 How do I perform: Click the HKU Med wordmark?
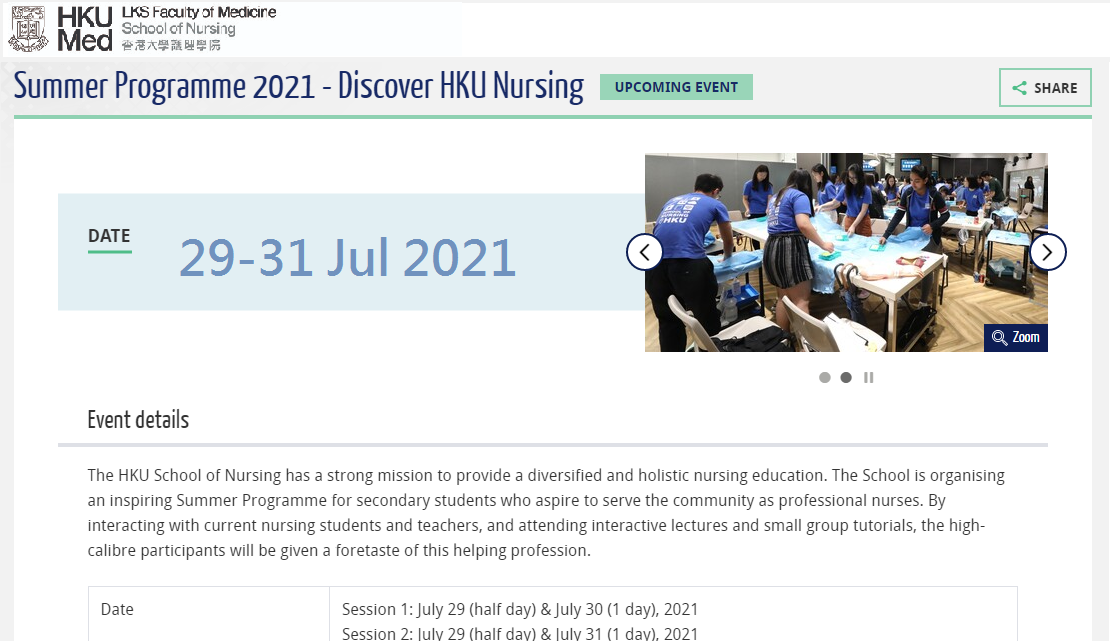85,28
